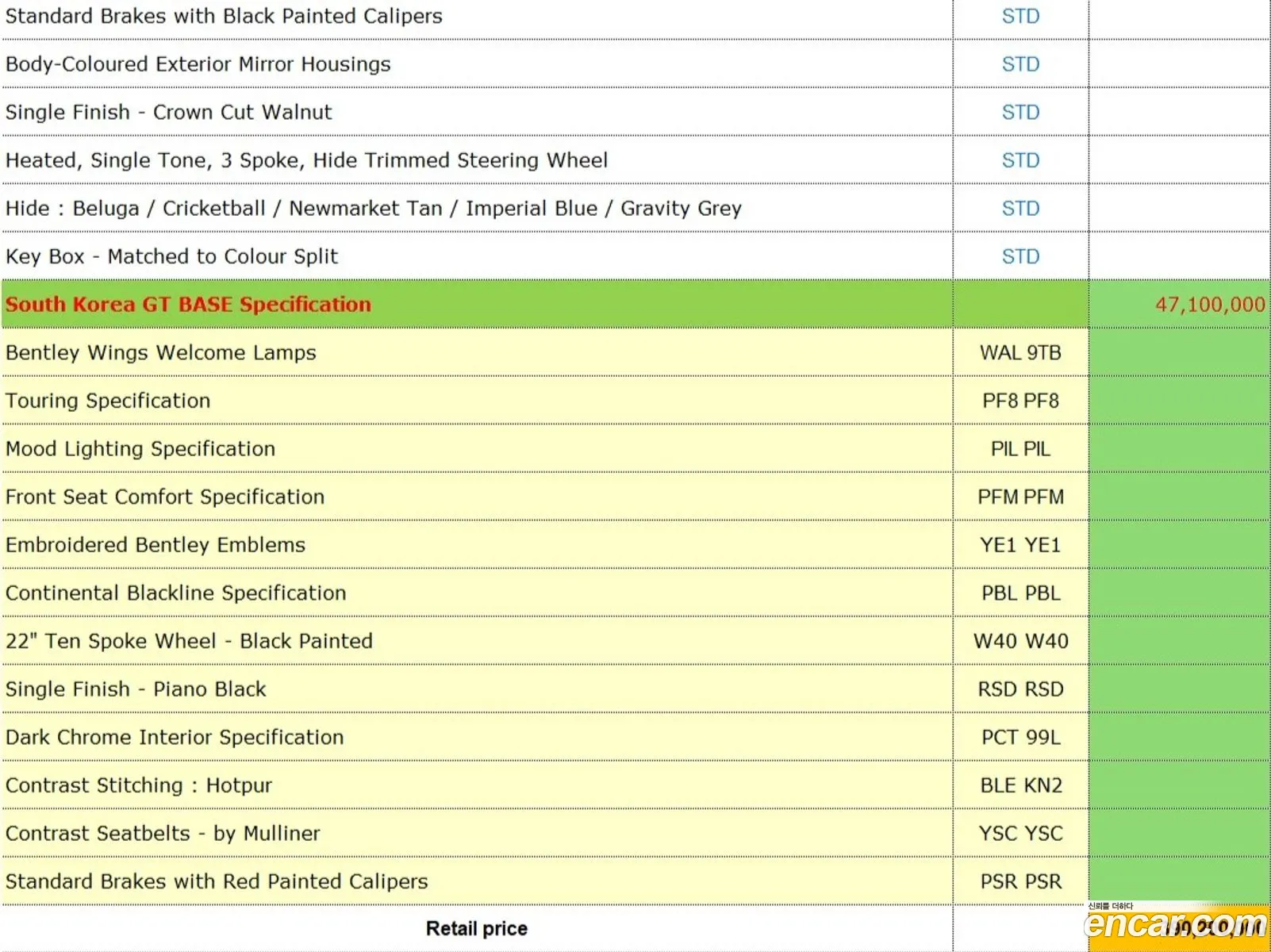The width and height of the screenshot is (1271, 952).
Task: Click the 'PBL PBL' option code
Action: coord(1020,593)
